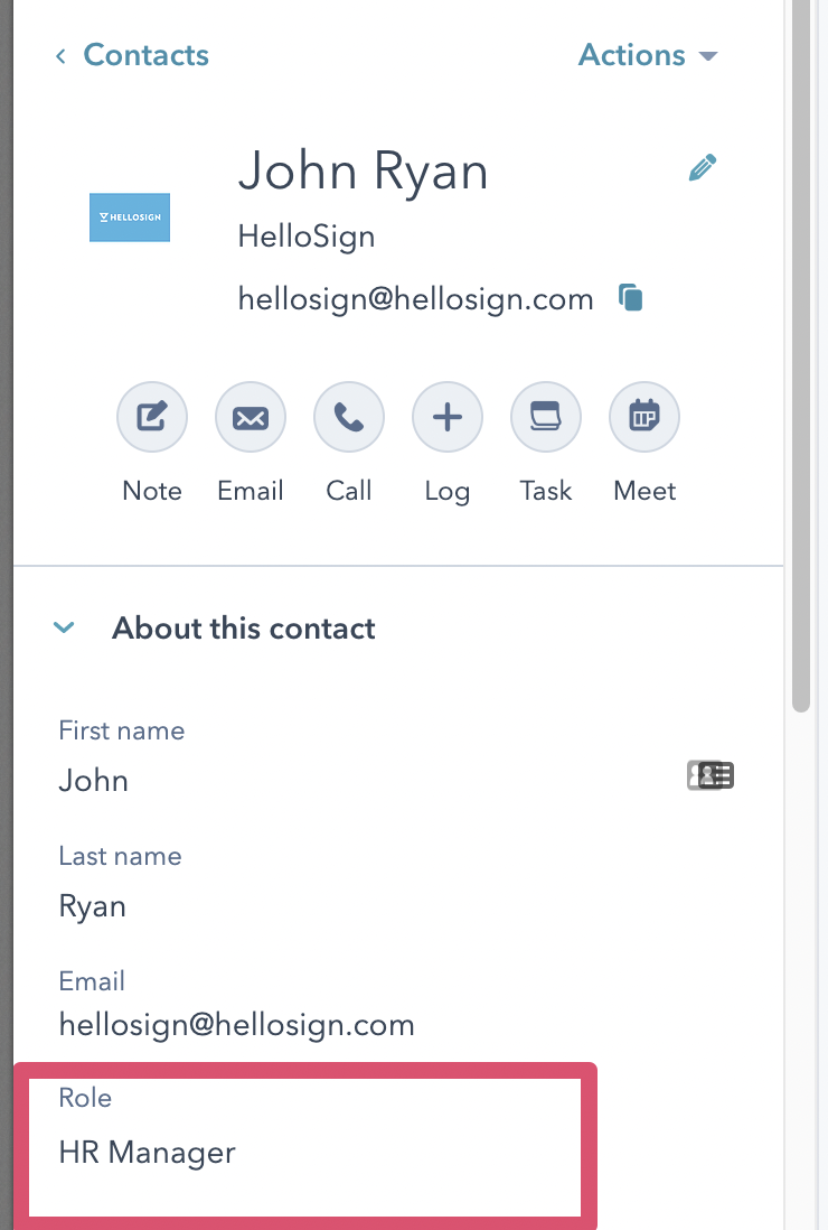This screenshot has height=1230, width=828.
Task: Select the Role field HR Manager
Action: [x=147, y=1153]
